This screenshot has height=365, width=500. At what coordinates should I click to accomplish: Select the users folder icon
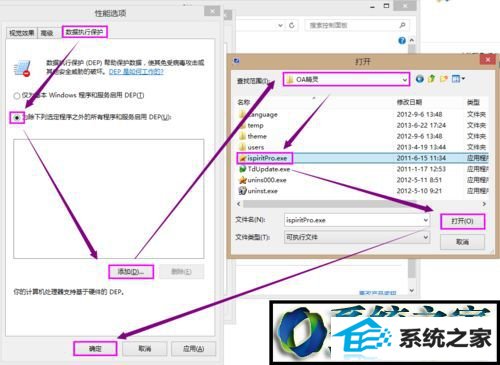point(243,147)
